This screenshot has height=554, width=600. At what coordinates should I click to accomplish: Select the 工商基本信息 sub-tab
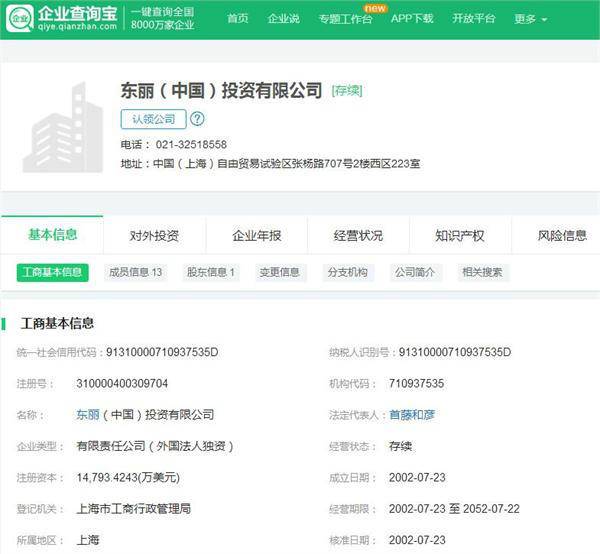(52, 272)
